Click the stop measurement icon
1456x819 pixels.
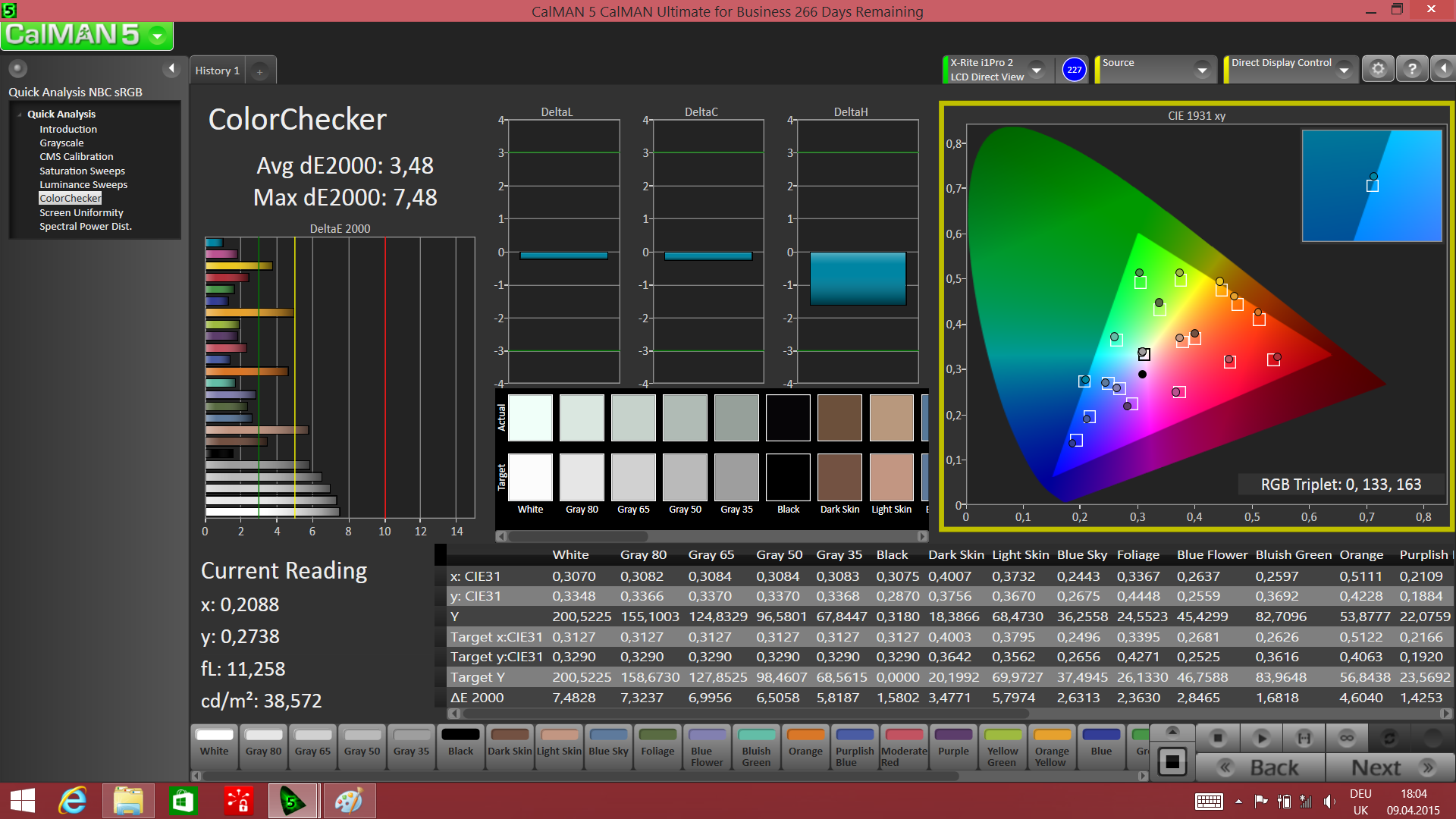(1218, 737)
